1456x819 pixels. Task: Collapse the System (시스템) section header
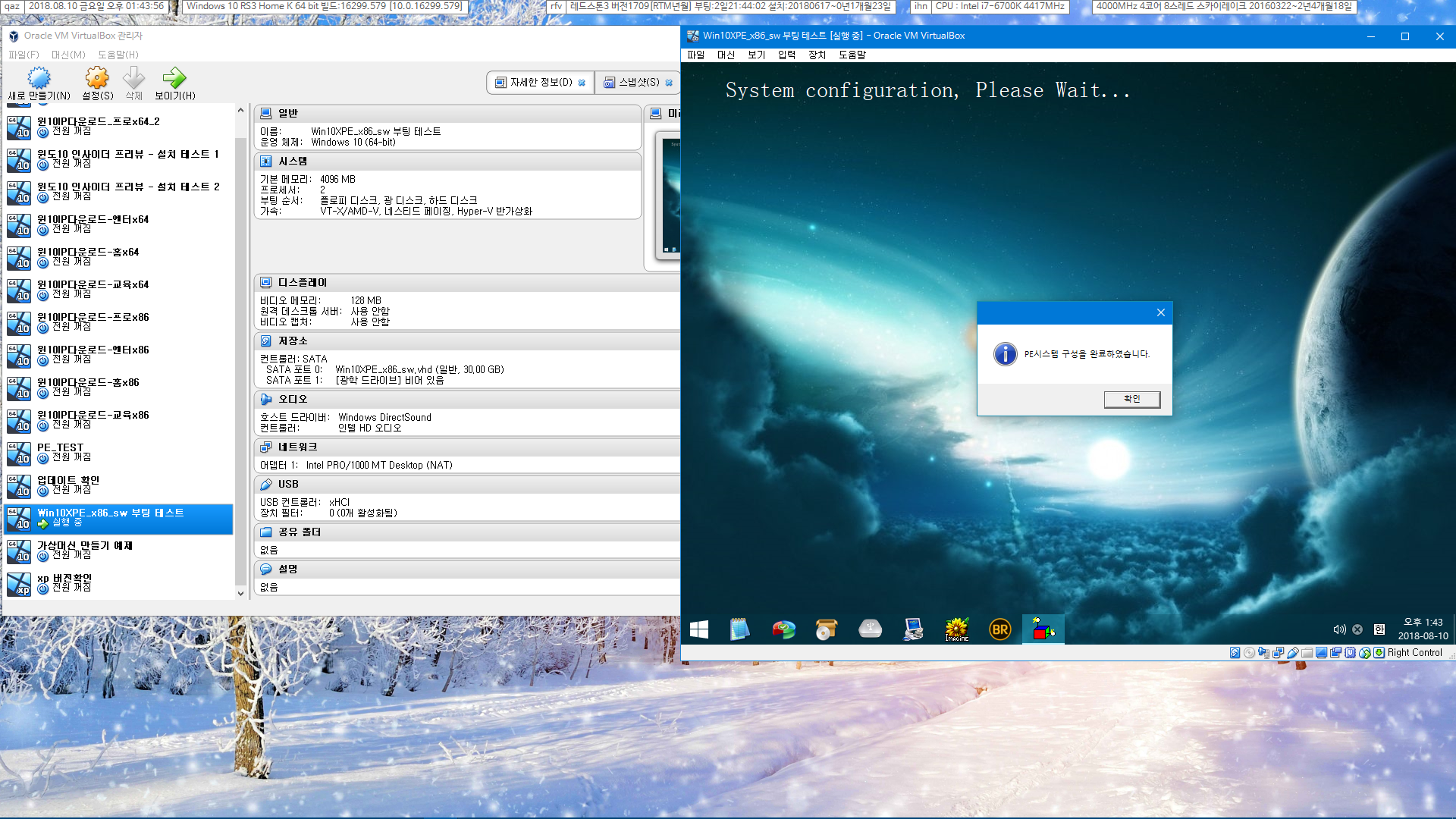coord(447,162)
